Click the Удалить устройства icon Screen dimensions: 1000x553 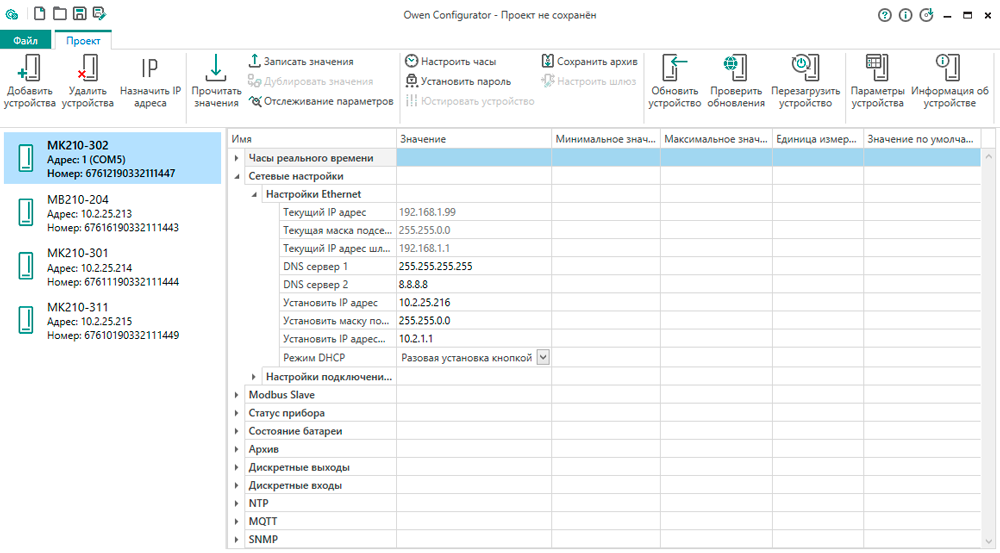[x=87, y=69]
